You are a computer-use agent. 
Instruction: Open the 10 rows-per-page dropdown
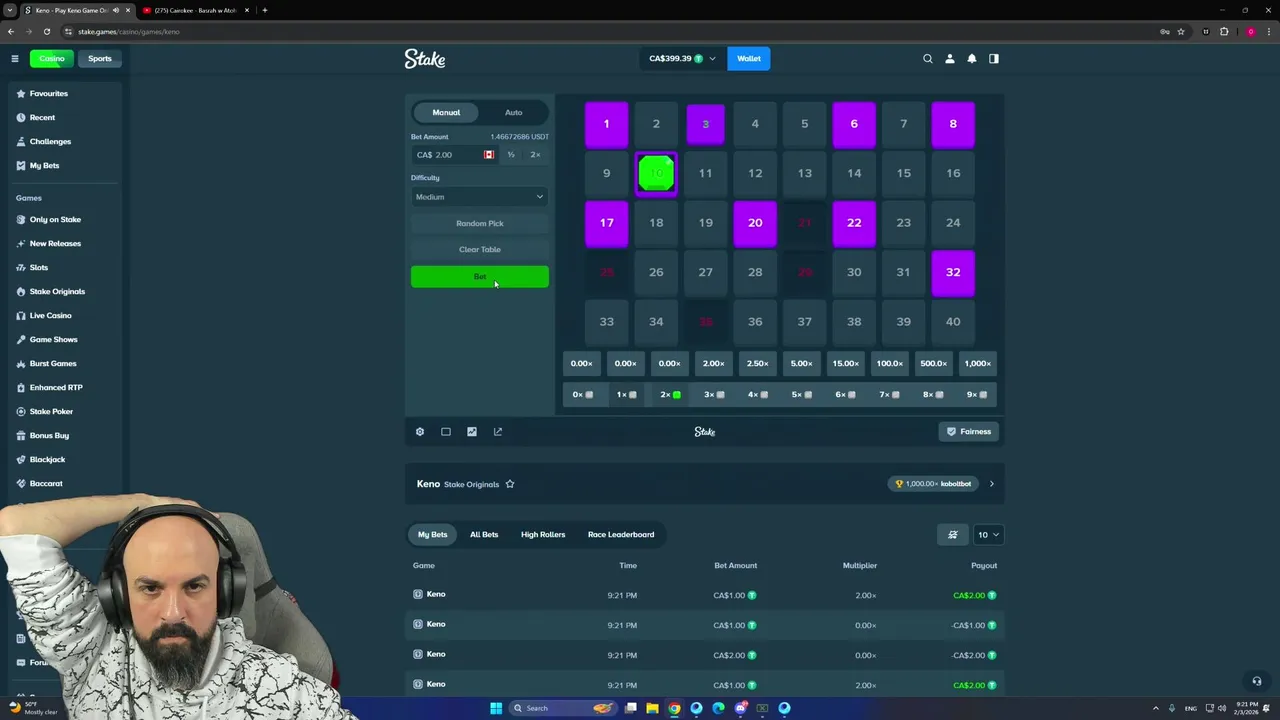(x=988, y=535)
